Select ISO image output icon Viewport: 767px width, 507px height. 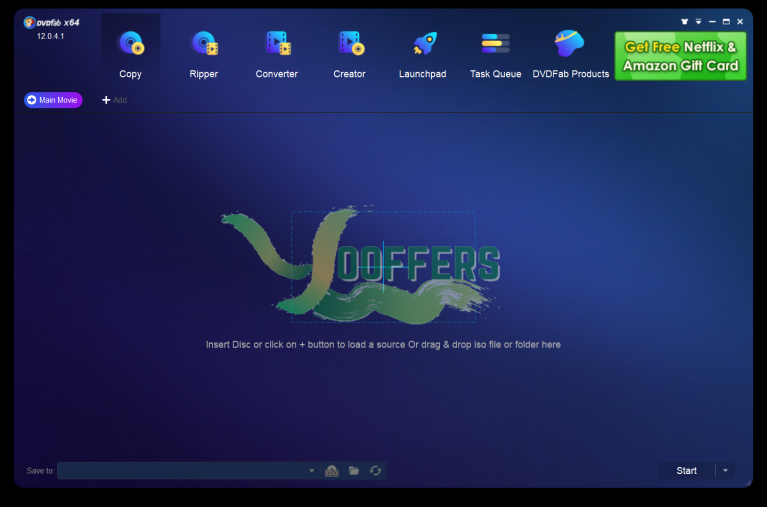(332, 470)
